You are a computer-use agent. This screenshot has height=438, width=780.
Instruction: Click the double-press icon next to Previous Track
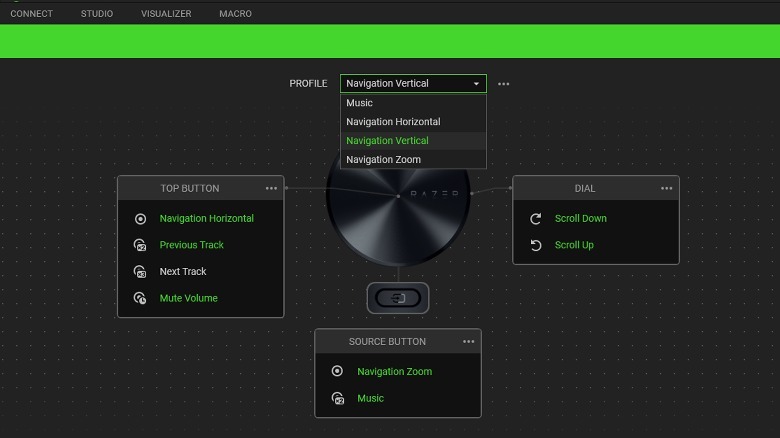pos(140,245)
